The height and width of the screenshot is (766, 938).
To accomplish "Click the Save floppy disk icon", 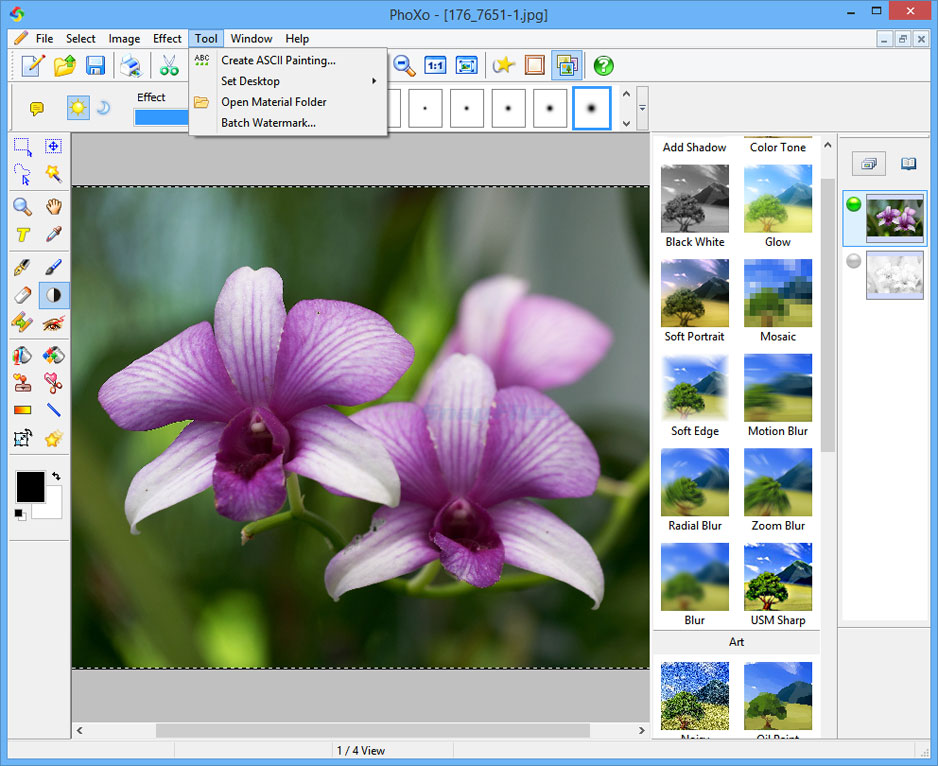I will [x=95, y=66].
